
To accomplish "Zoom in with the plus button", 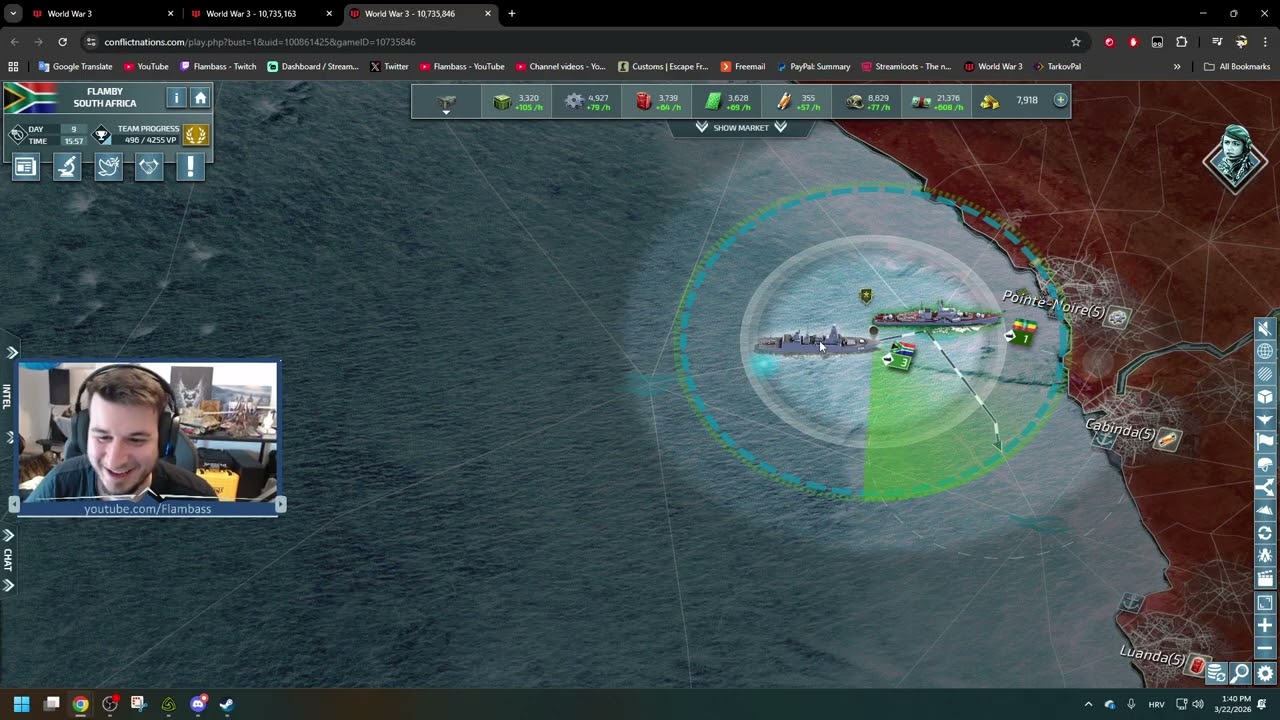I will coord(1265,626).
